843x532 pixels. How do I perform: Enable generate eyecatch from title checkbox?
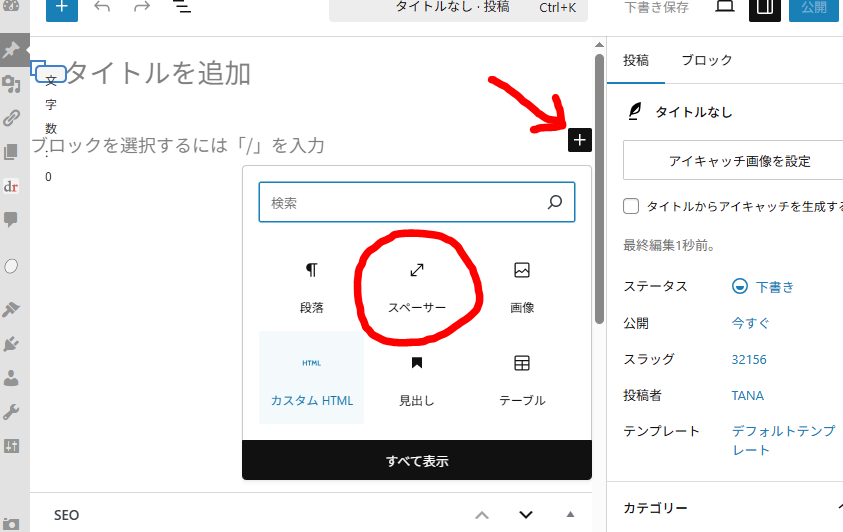point(631,206)
